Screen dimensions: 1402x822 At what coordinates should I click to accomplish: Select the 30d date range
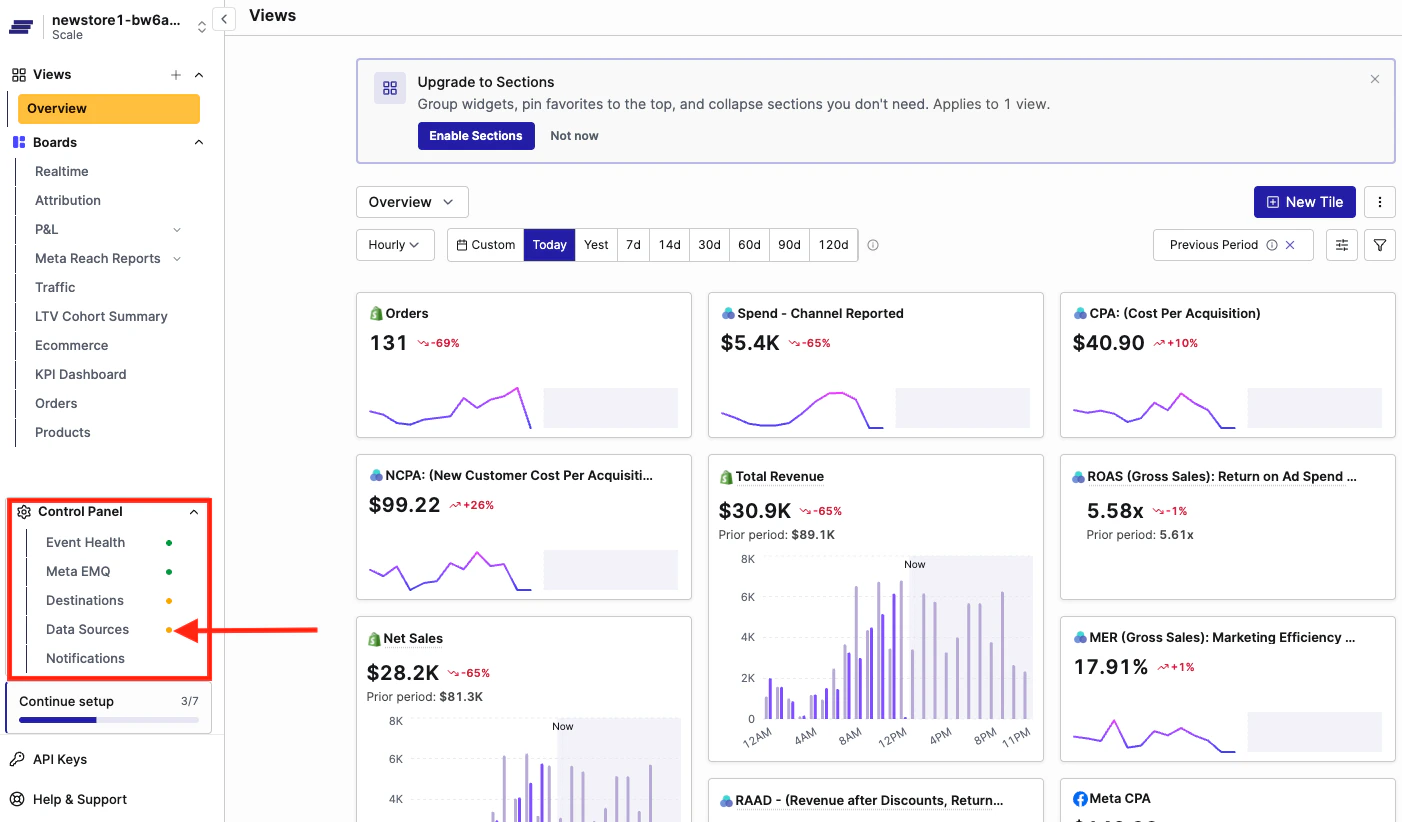[x=710, y=245]
